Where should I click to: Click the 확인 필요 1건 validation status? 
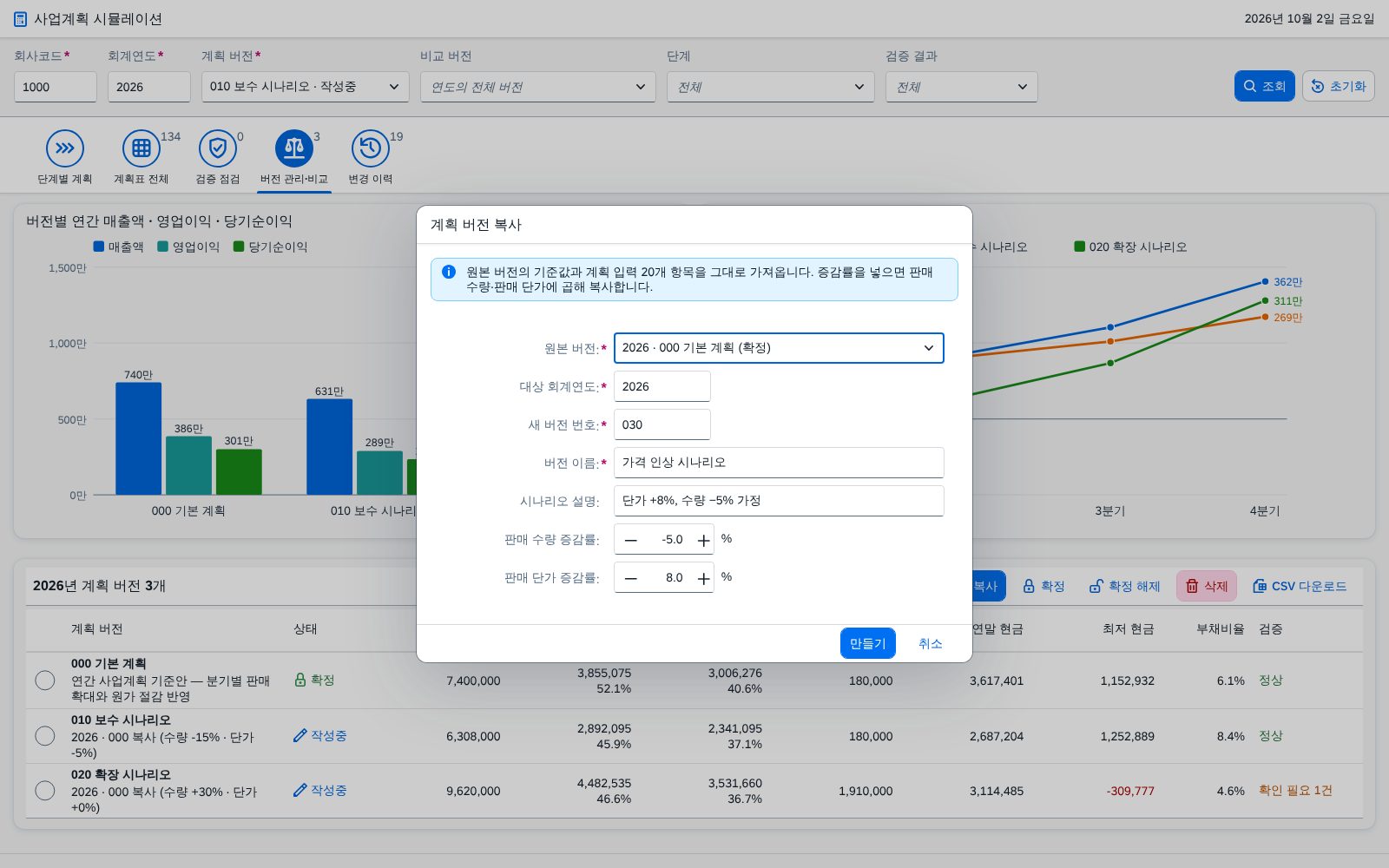1295,791
